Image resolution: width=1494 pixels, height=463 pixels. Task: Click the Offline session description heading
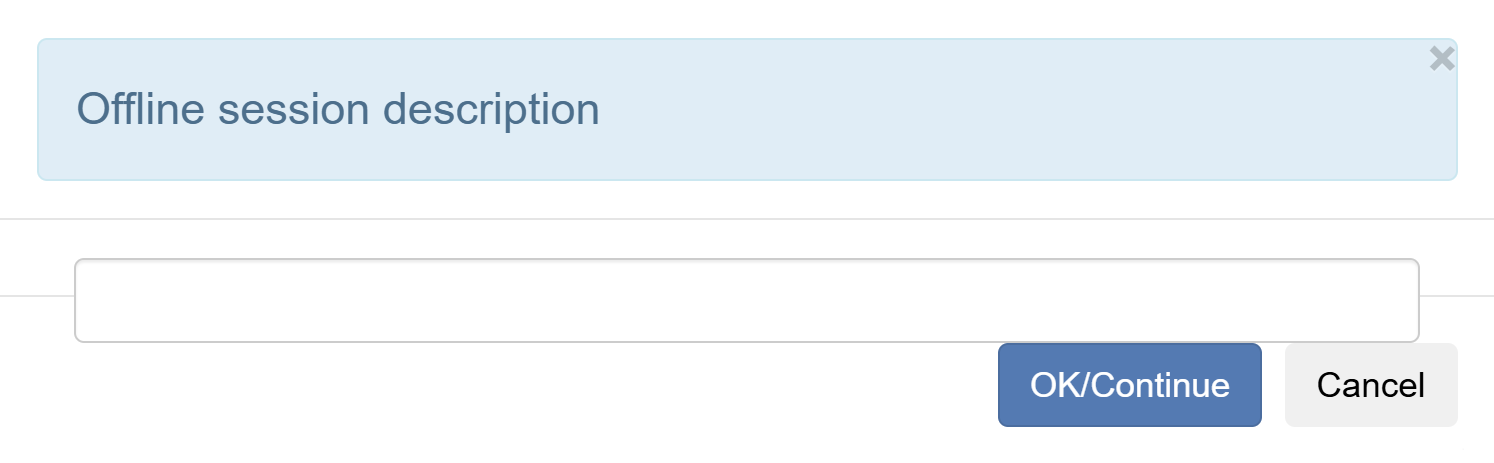338,109
